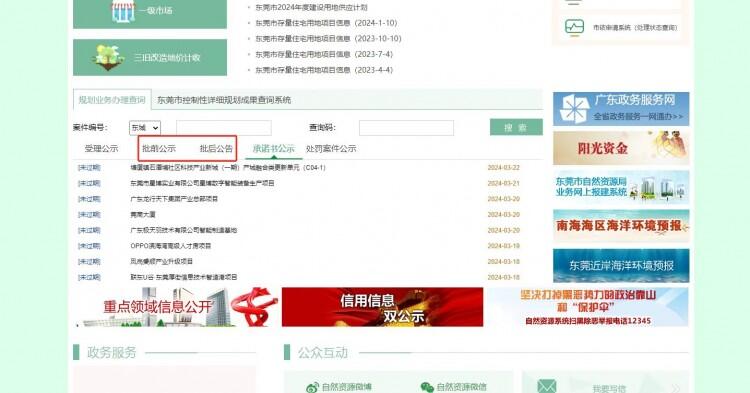Click [未过期] status in the 2024-03-22 row
Viewport: 750px width, 393px height.
(x=89, y=168)
